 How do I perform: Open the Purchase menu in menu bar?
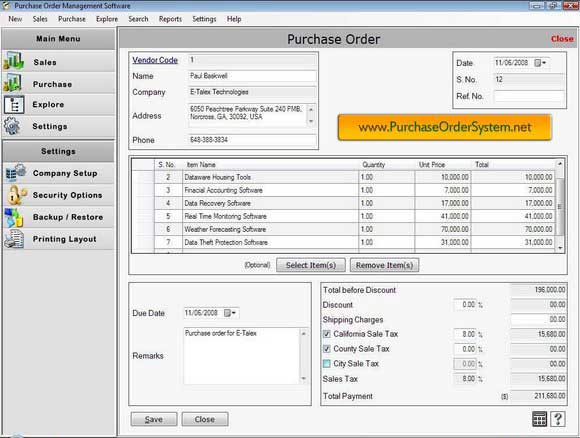click(72, 19)
